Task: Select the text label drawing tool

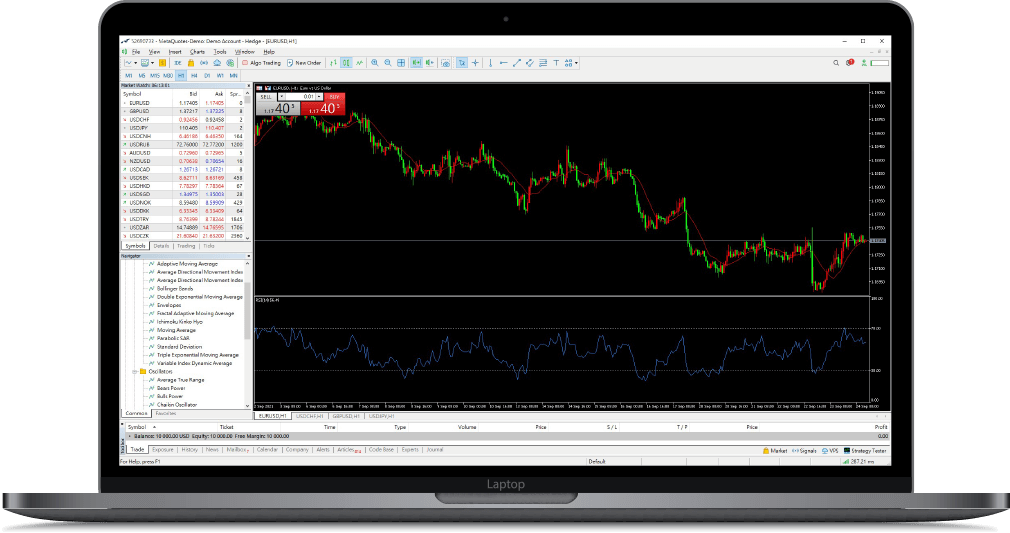Action: point(557,63)
